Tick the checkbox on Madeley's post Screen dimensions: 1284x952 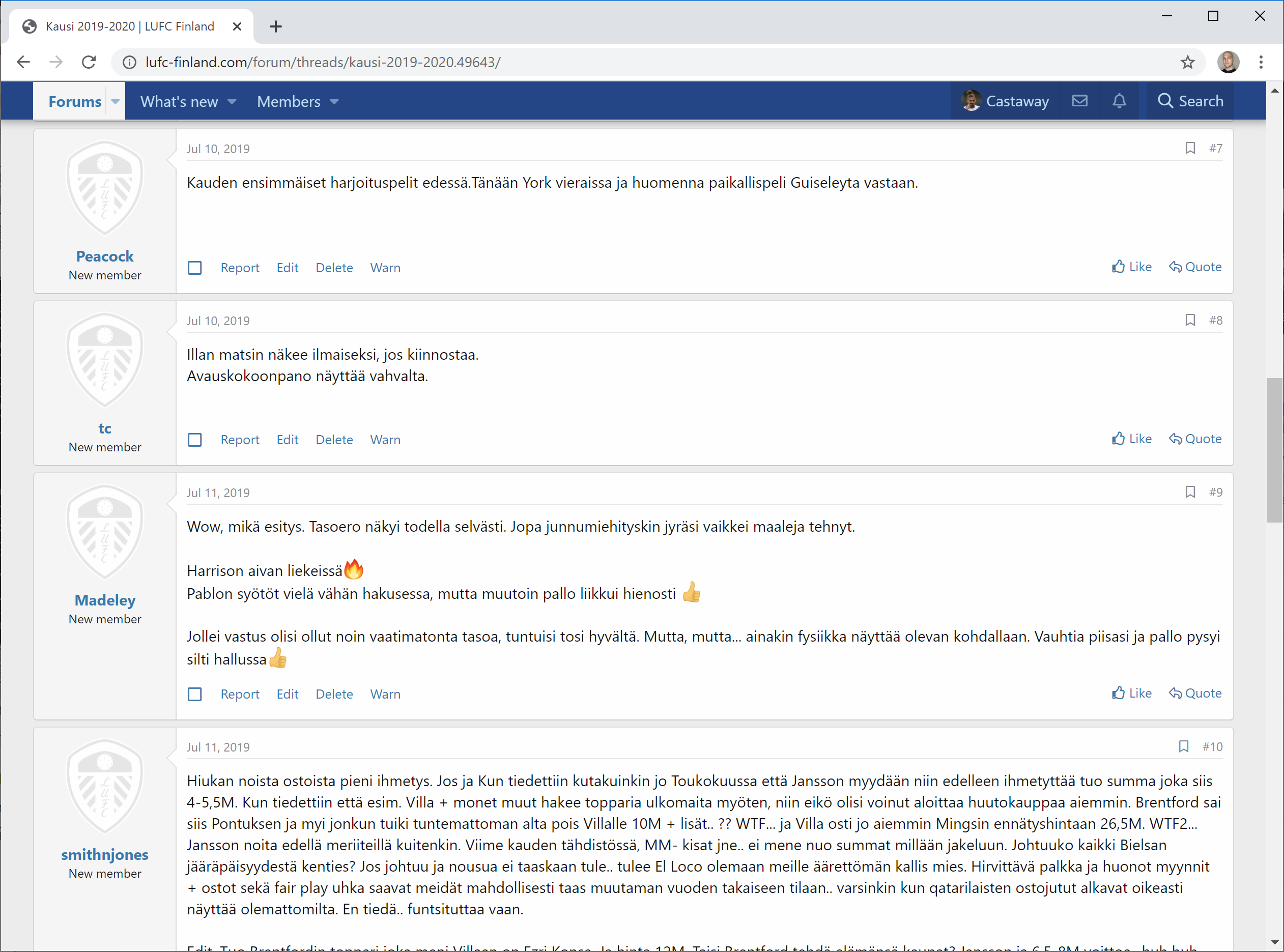[x=195, y=694]
